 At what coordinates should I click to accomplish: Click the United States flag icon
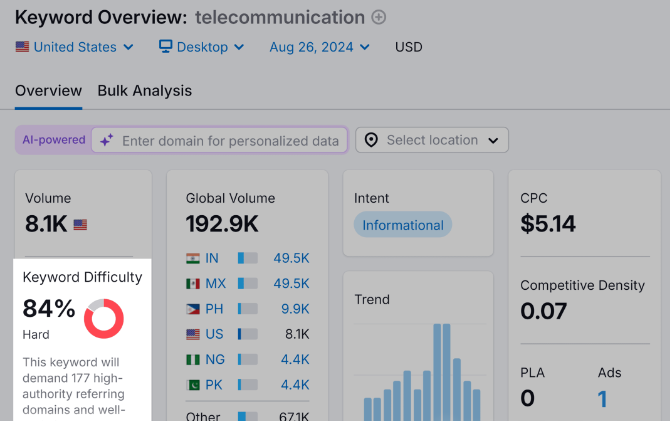[22, 47]
